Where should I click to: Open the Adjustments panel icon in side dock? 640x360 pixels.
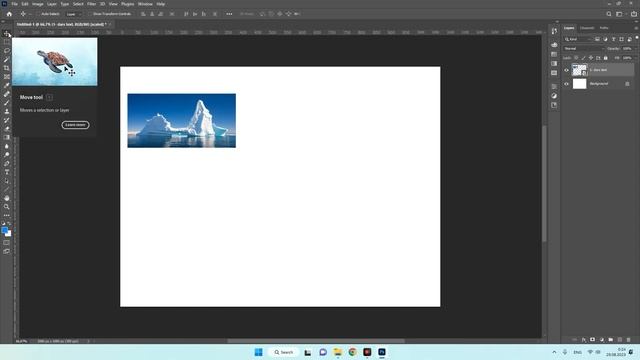(554, 96)
